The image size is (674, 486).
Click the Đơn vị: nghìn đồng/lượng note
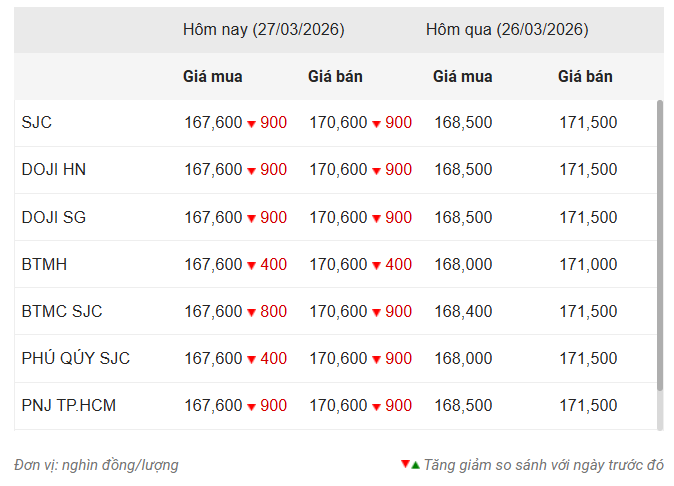pyautogui.click(x=97, y=465)
